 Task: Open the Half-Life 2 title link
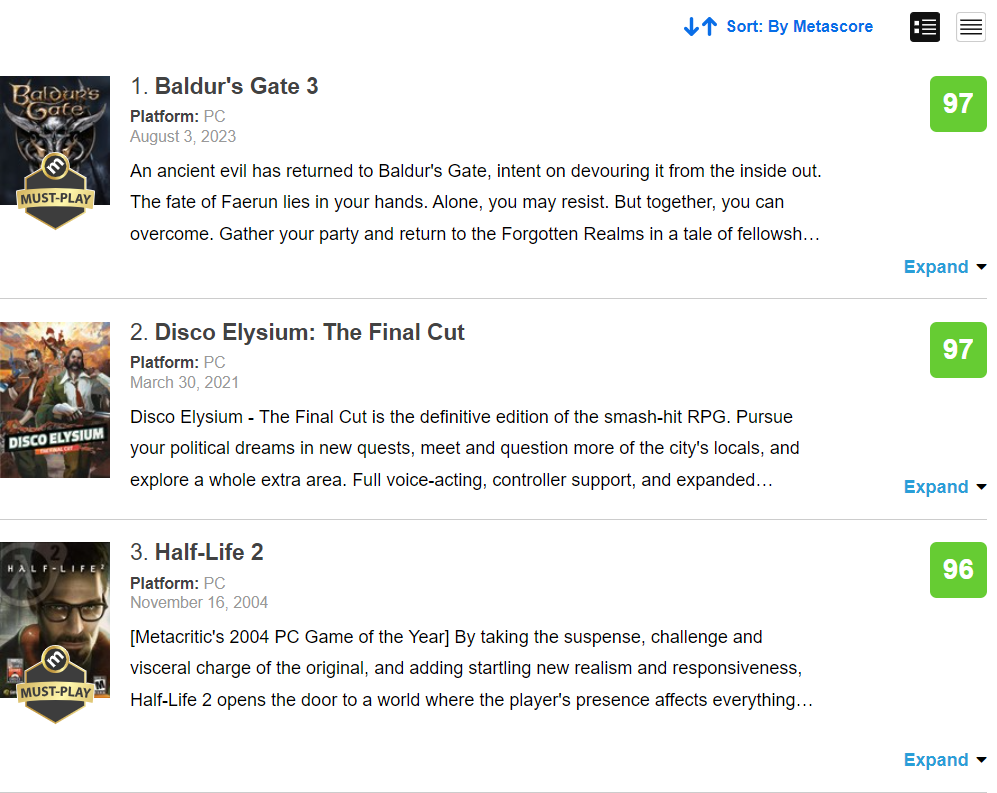[208, 553]
